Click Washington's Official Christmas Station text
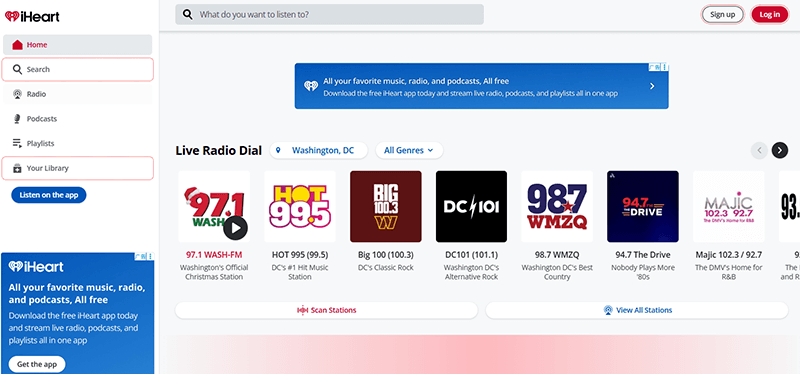Viewport: 800px width, 374px height. point(214,272)
